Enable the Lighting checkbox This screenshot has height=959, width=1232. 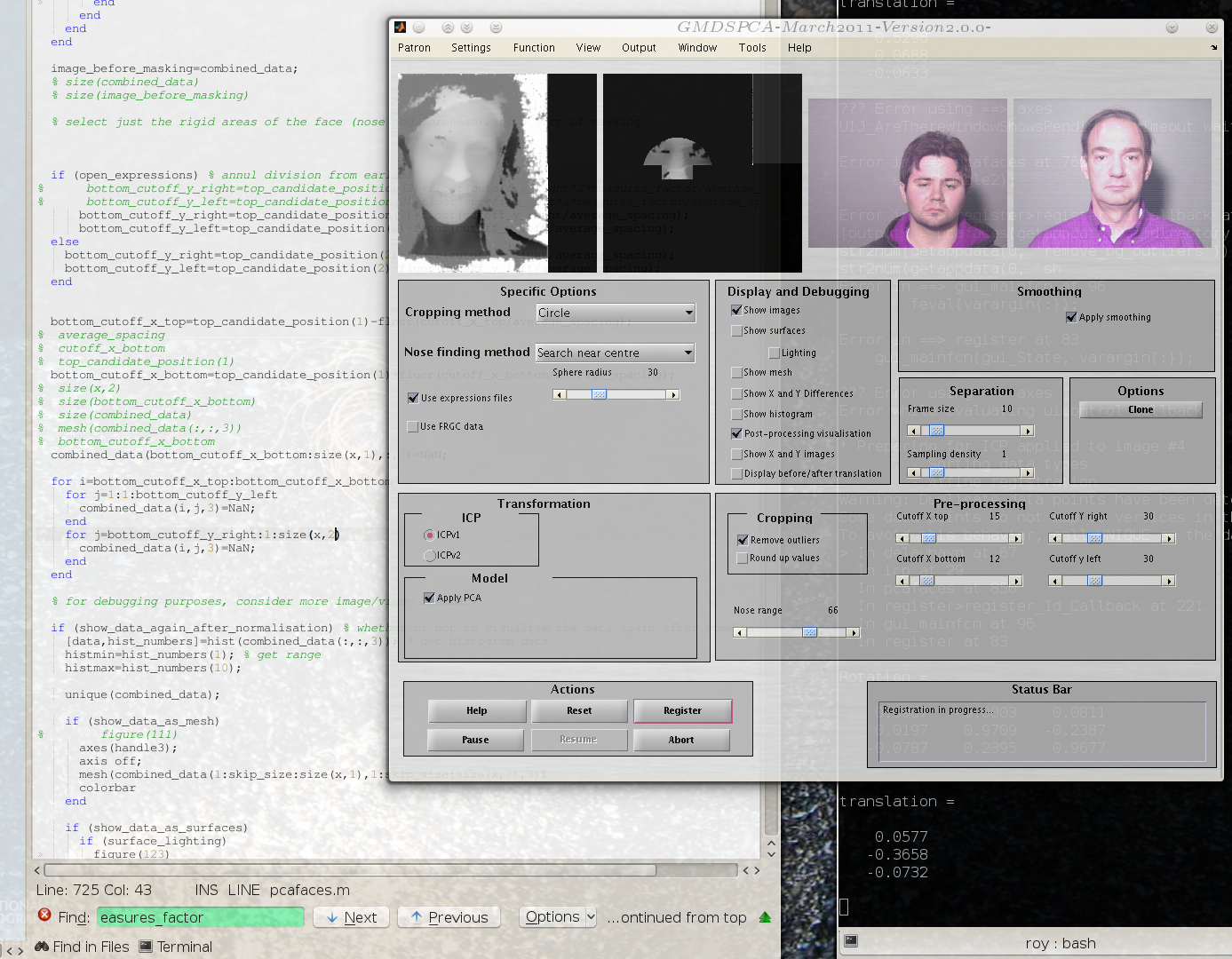click(x=775, y=353)
